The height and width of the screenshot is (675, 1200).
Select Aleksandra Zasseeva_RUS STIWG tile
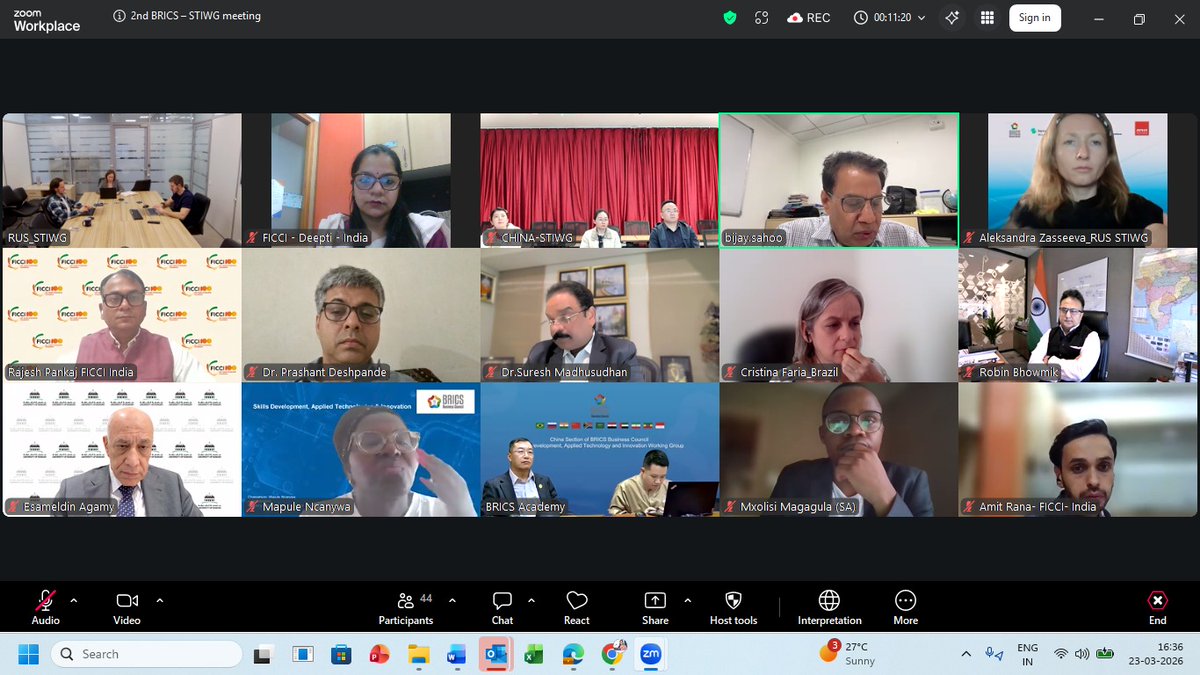click(x=1077, y=180)
